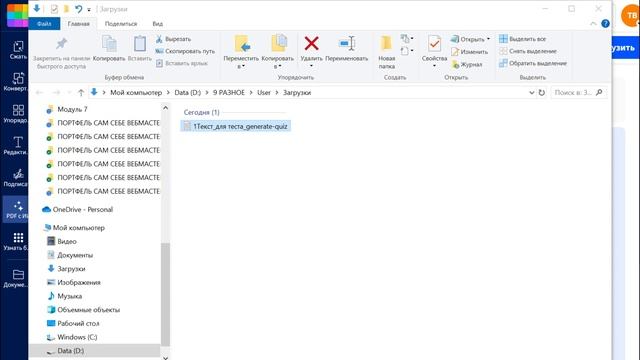
Task: Collapse the ribbon with chevron
Action: [593, 24]
